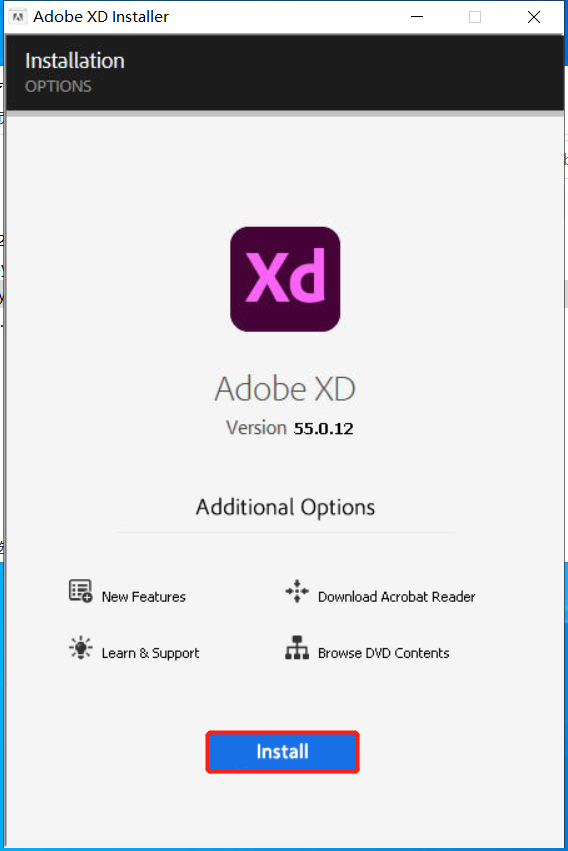Click the Download Acrobat Reader arrows icon
Viewport: 568px width, 851px height.
pyautogui.click(x=297, y=591)
